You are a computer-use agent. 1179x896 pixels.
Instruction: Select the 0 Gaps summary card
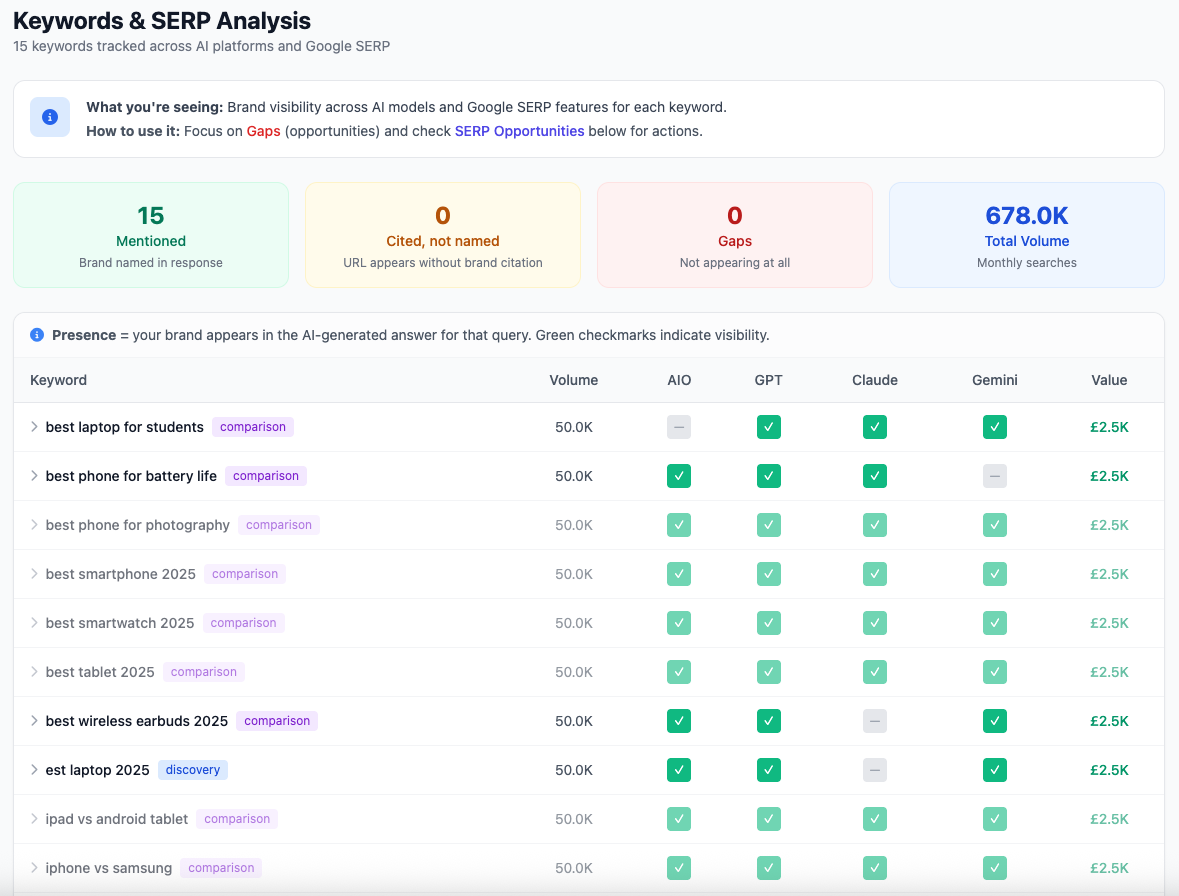tap(734, 234)
